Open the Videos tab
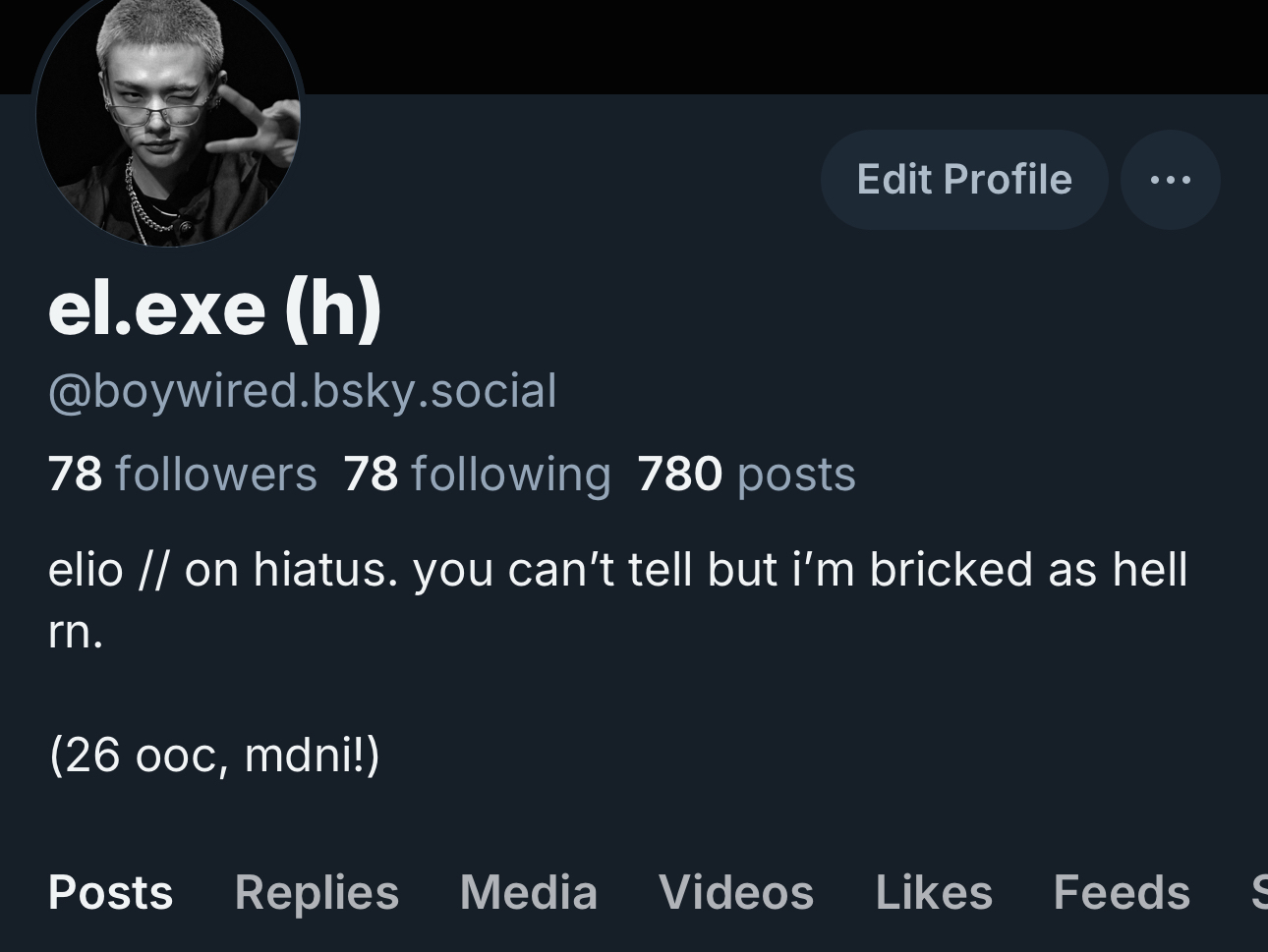Image resolution: width=1268 pixels, height=952 pixels. tap(736, 893)
